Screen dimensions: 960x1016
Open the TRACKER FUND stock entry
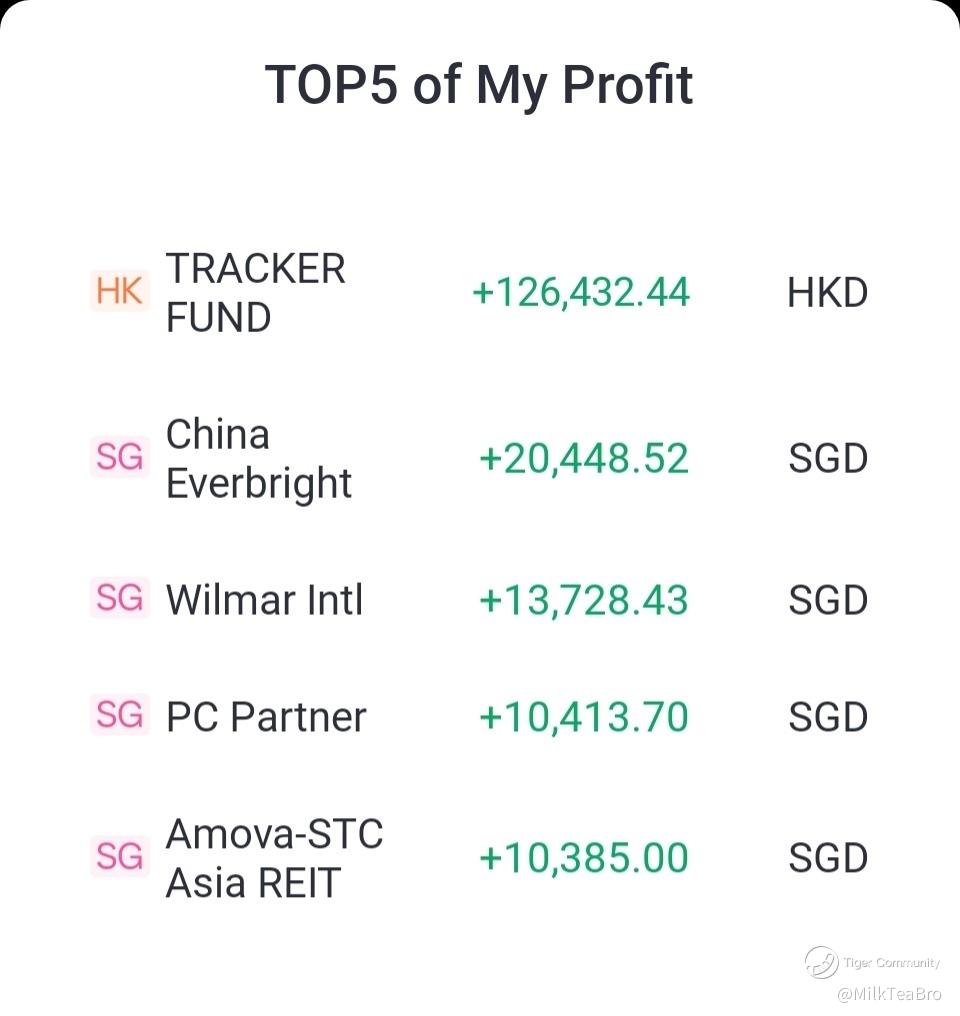(256, 292)
